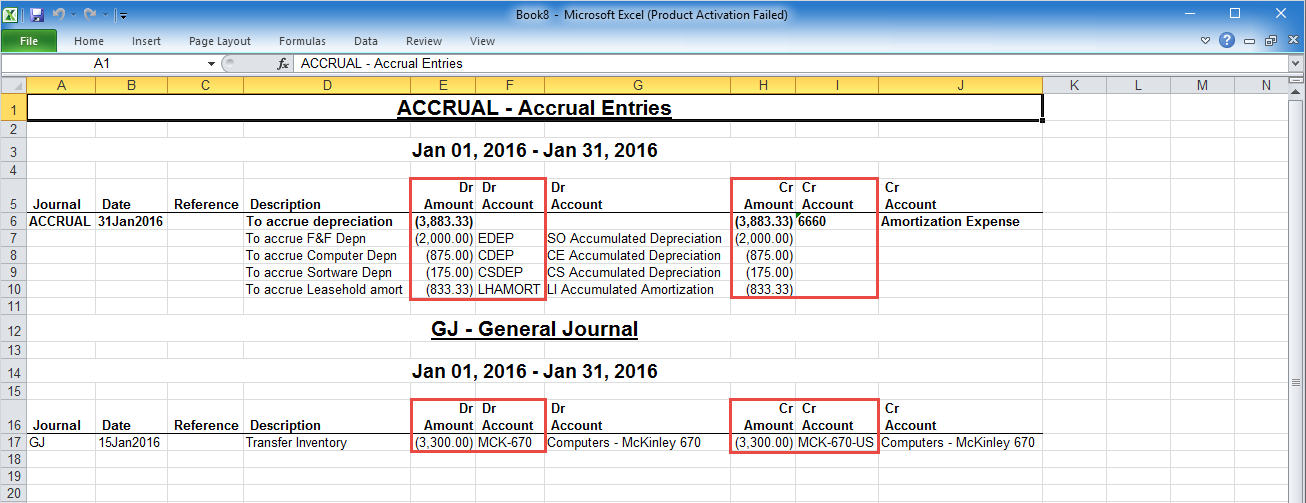Select column G header
1306x503 pixels.
pyautogui.click(x=637, y=85)
